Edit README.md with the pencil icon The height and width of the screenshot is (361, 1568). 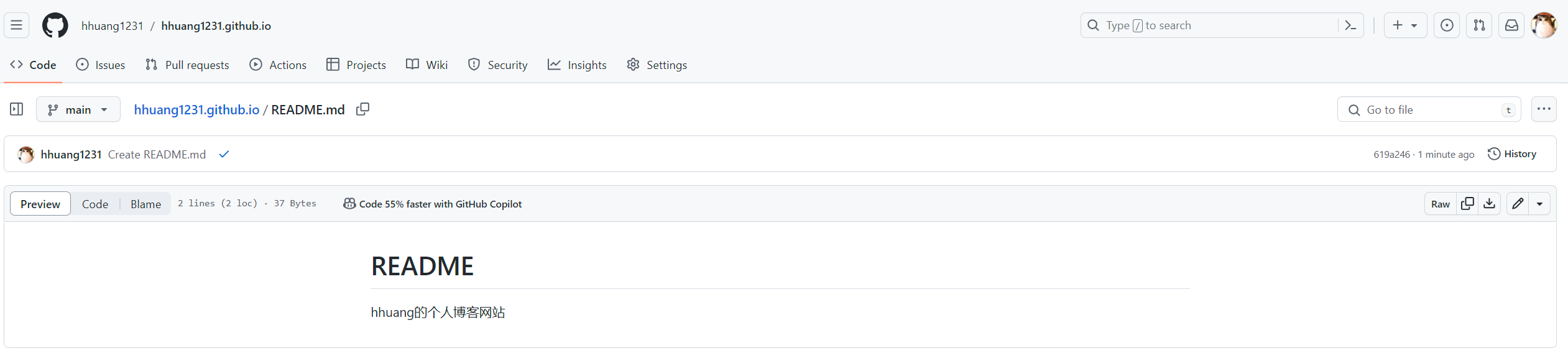tap(1518, 204)
